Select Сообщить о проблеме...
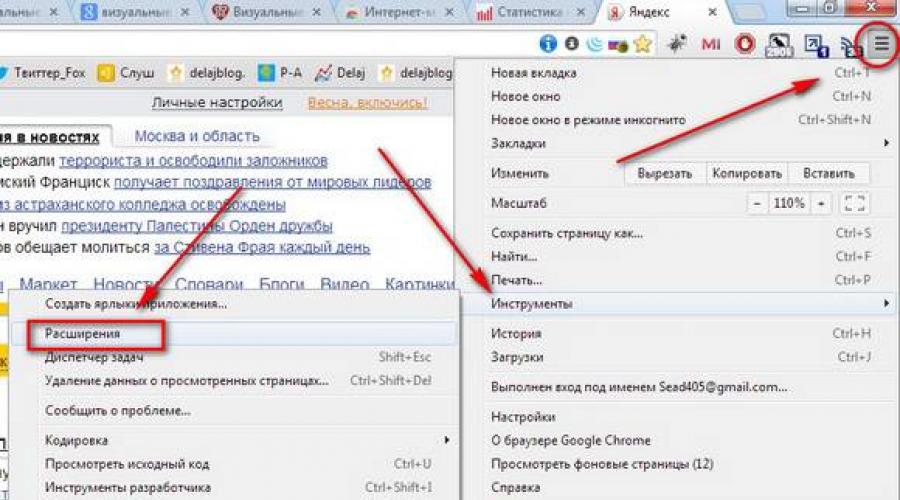 tap(234, 410)
